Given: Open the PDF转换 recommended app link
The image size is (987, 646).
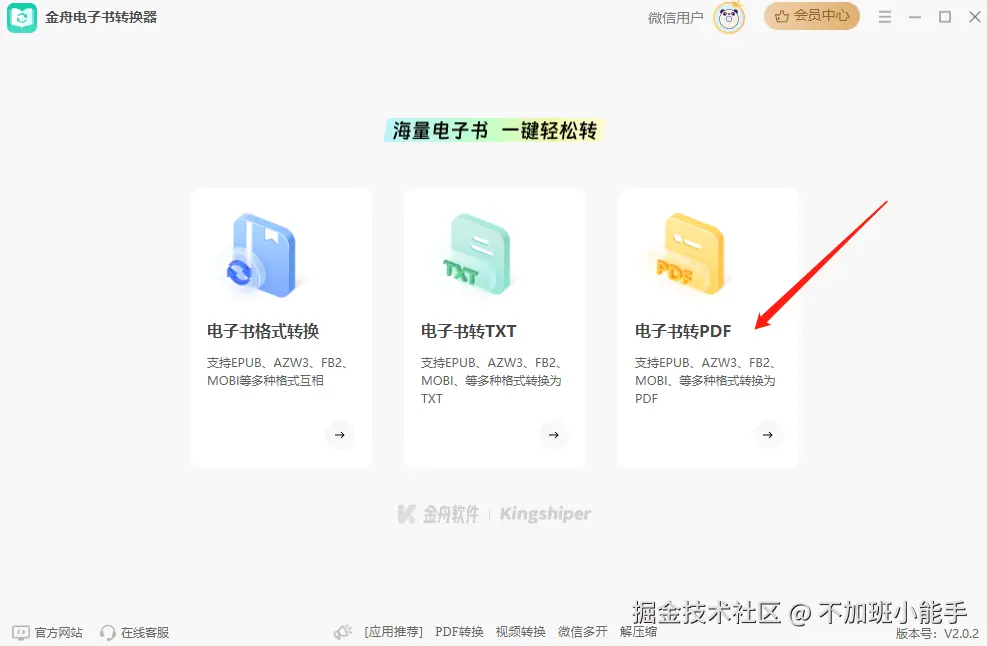Looking at the screenshot, I should pos(460,632).
